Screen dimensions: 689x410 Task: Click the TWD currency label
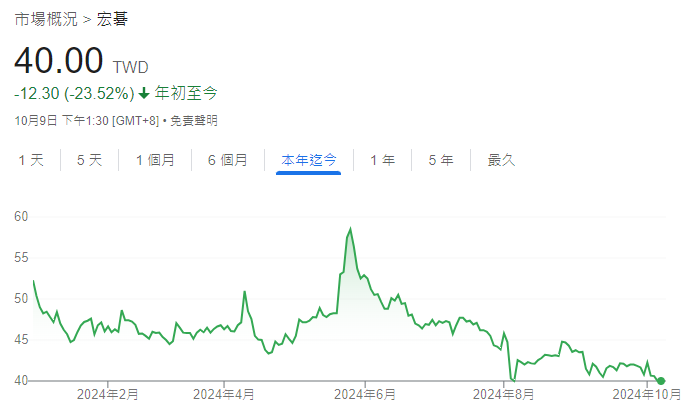point(131,67)
